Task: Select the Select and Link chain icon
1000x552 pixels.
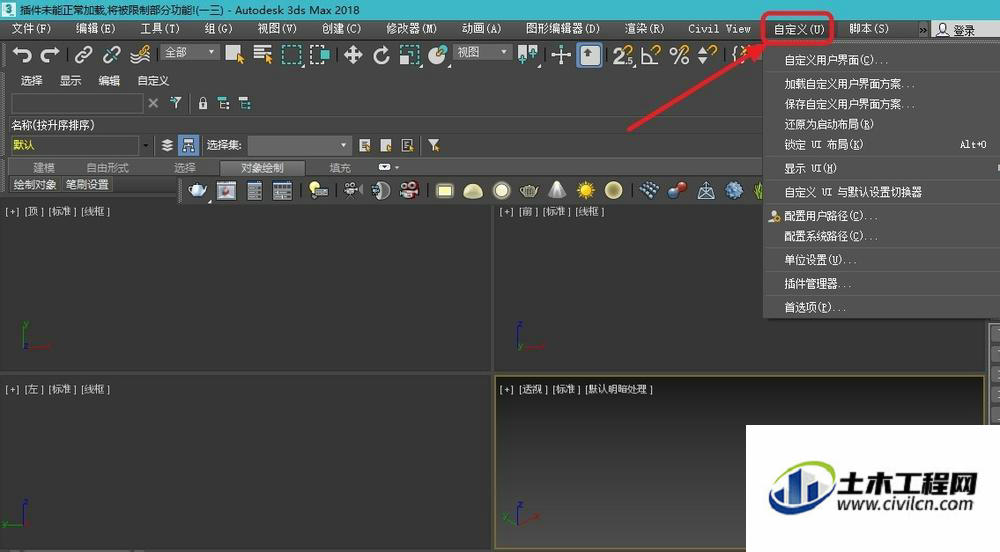Action: [84, 55]
